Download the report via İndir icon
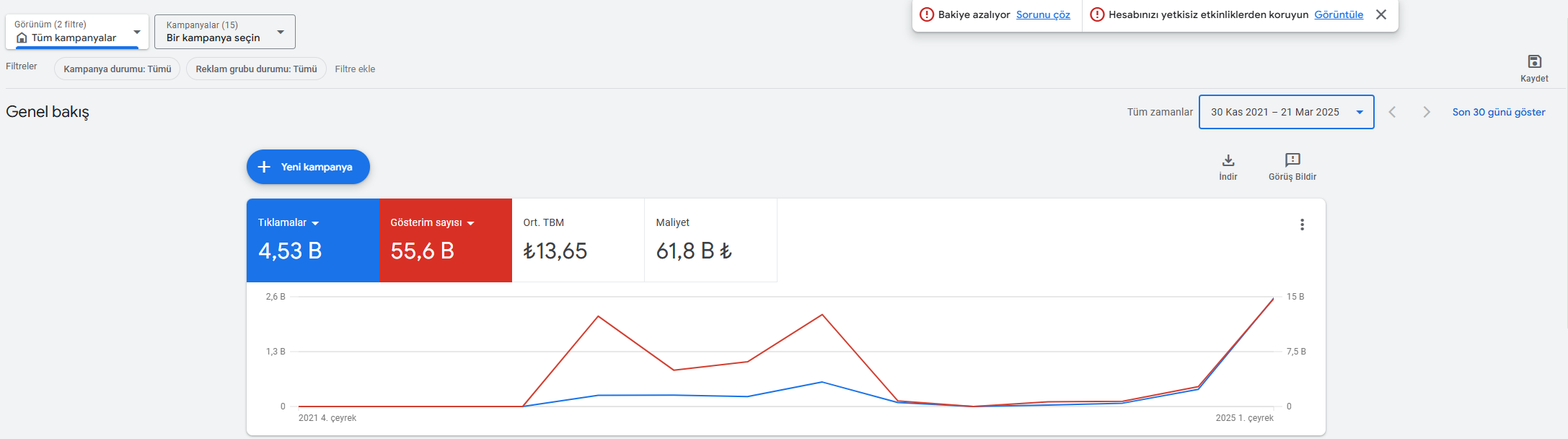Viewport: 1568px width, 439px height. click(x=1228, y=160)
